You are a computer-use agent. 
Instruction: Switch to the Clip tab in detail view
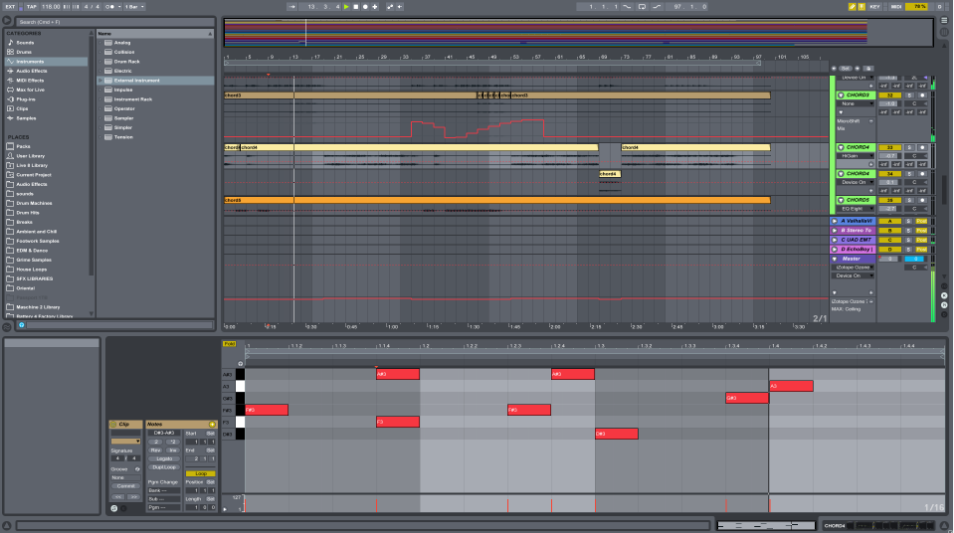(x=125, y=425)
